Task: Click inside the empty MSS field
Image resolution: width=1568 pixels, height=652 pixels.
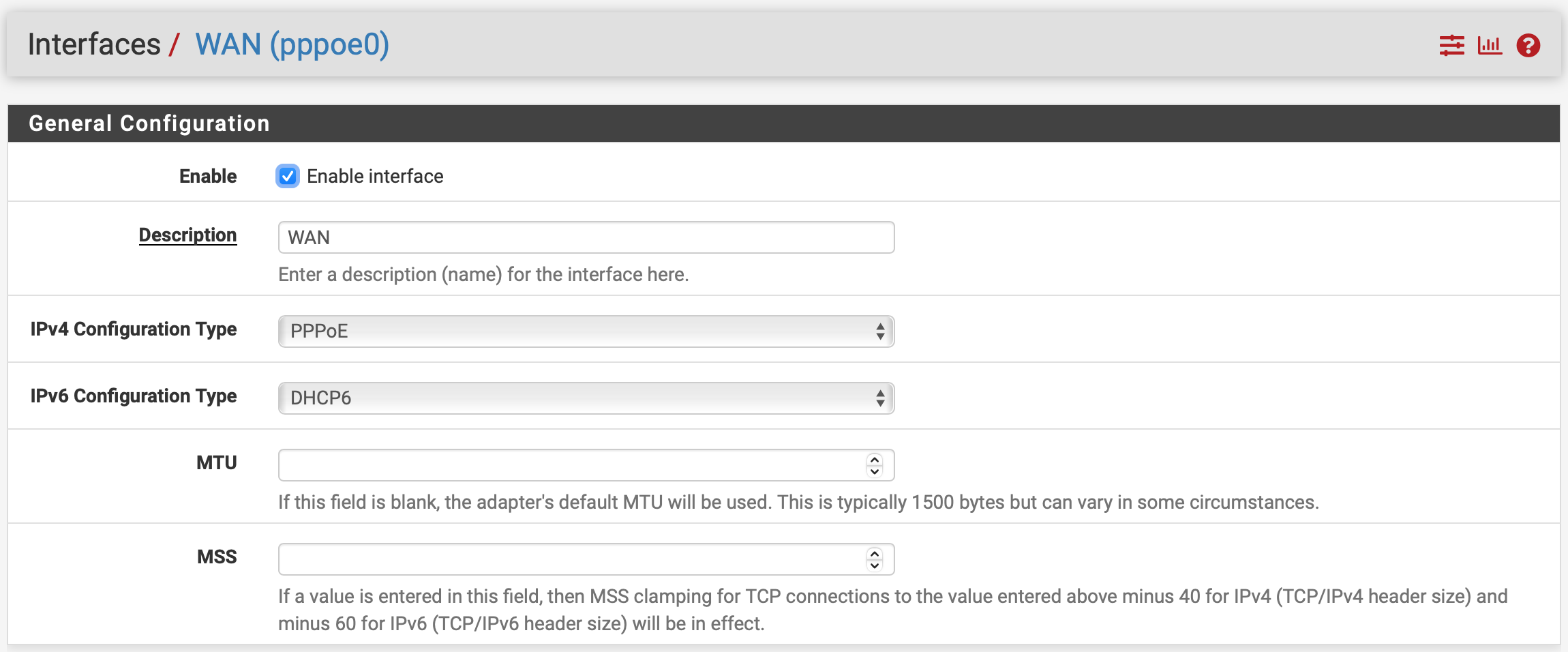Action: [545, 559]
